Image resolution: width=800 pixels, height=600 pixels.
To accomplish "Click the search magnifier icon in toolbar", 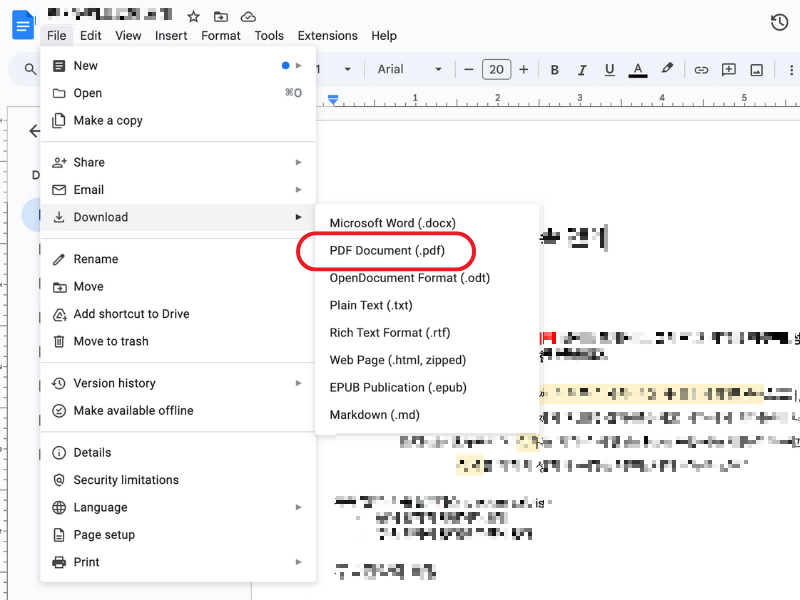I will click(30, 69).
